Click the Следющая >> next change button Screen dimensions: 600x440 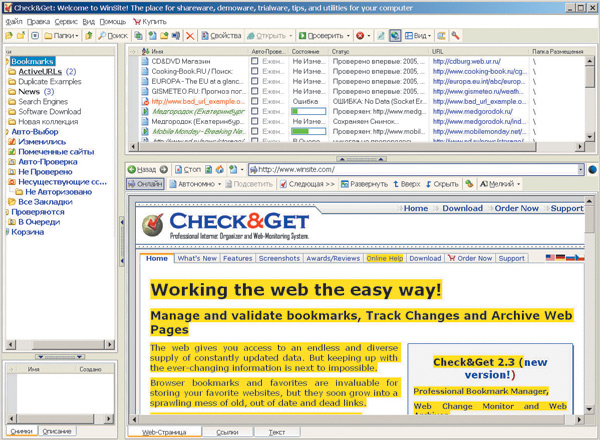coord(307,184)
